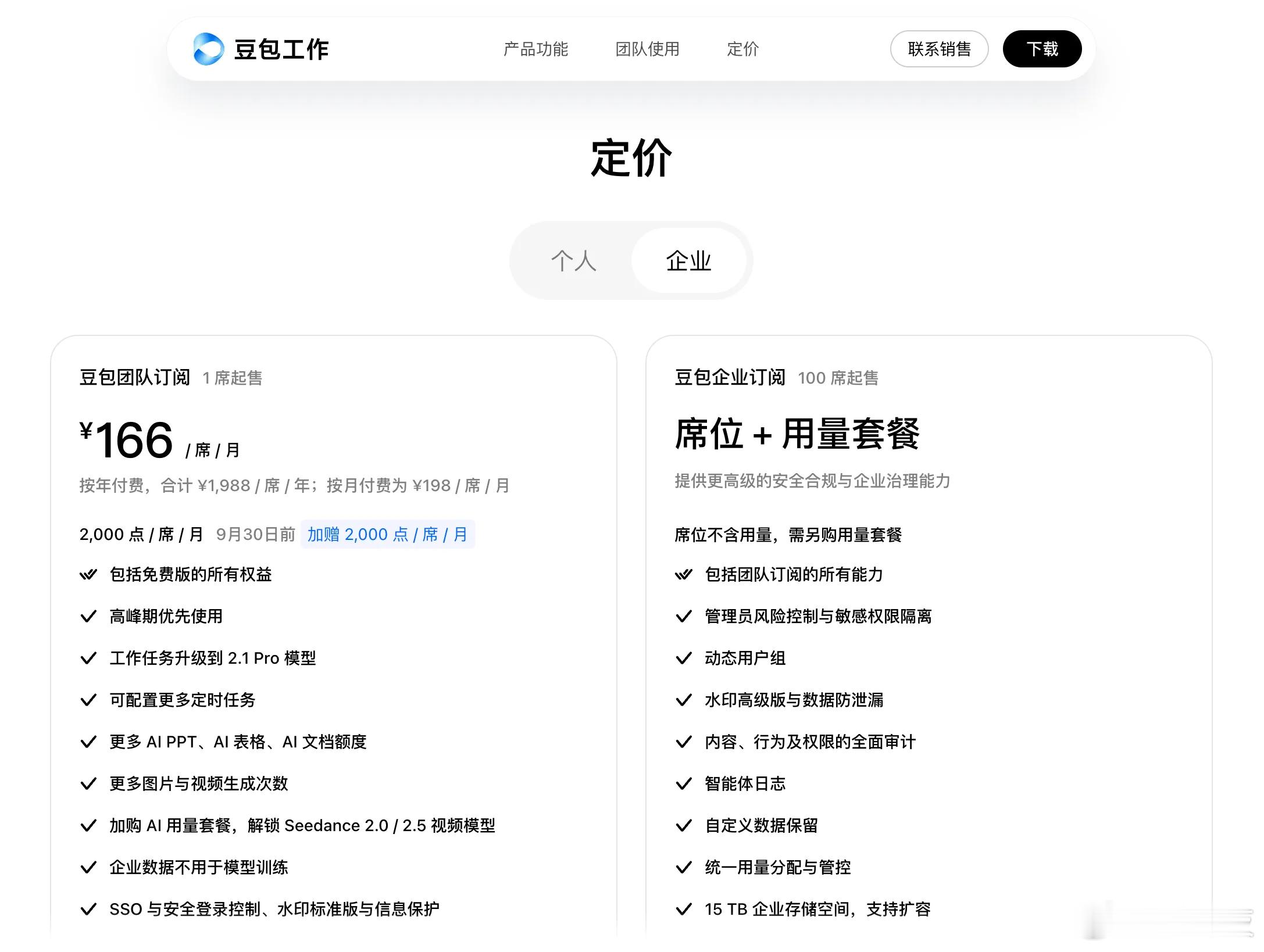Click the 加赠 2,000 点 / 席 / 月 badge
1264x952 pixels.
point(387,534)
